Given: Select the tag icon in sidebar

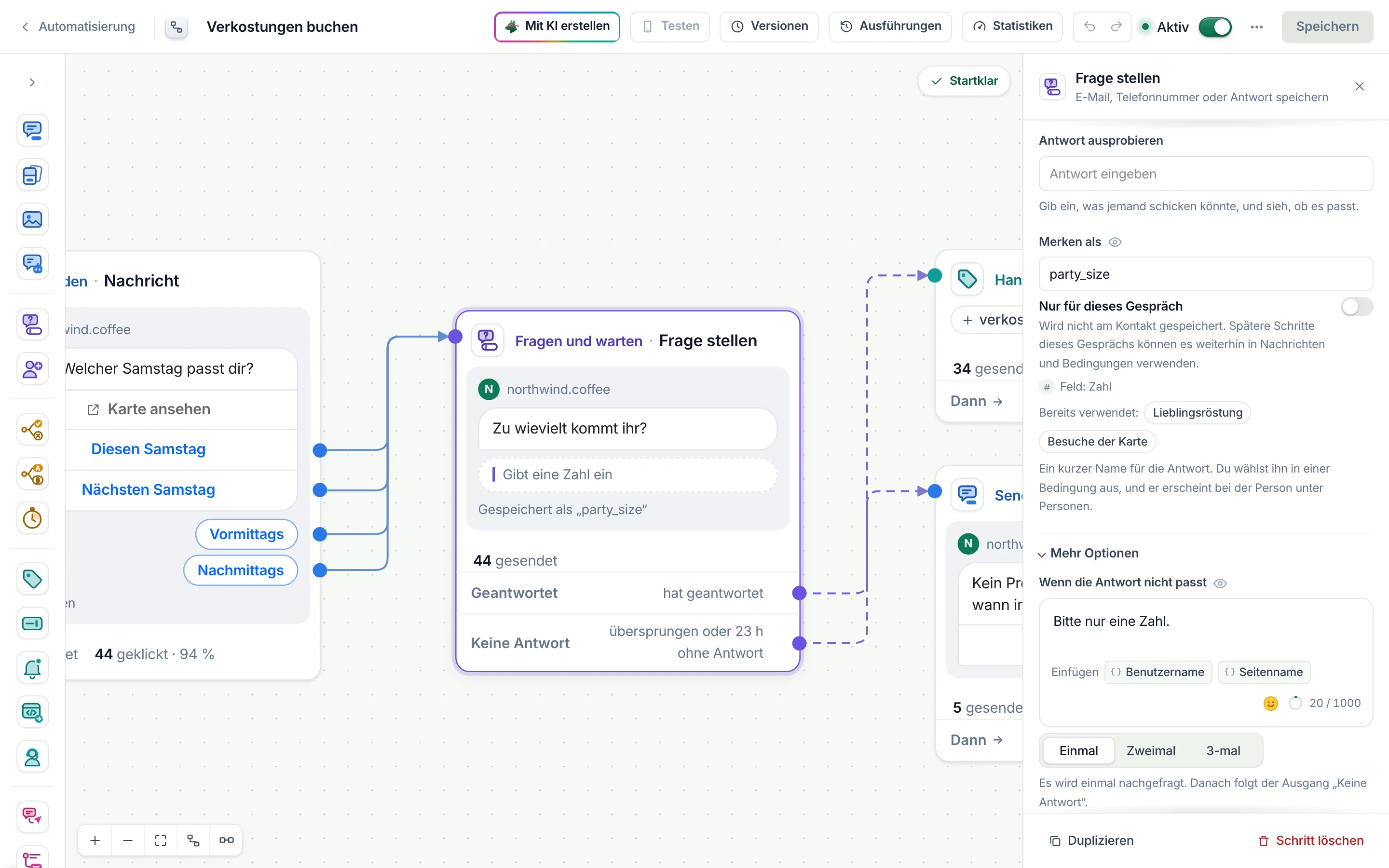Looking at the screenshot, I should [x=32, y=579].
